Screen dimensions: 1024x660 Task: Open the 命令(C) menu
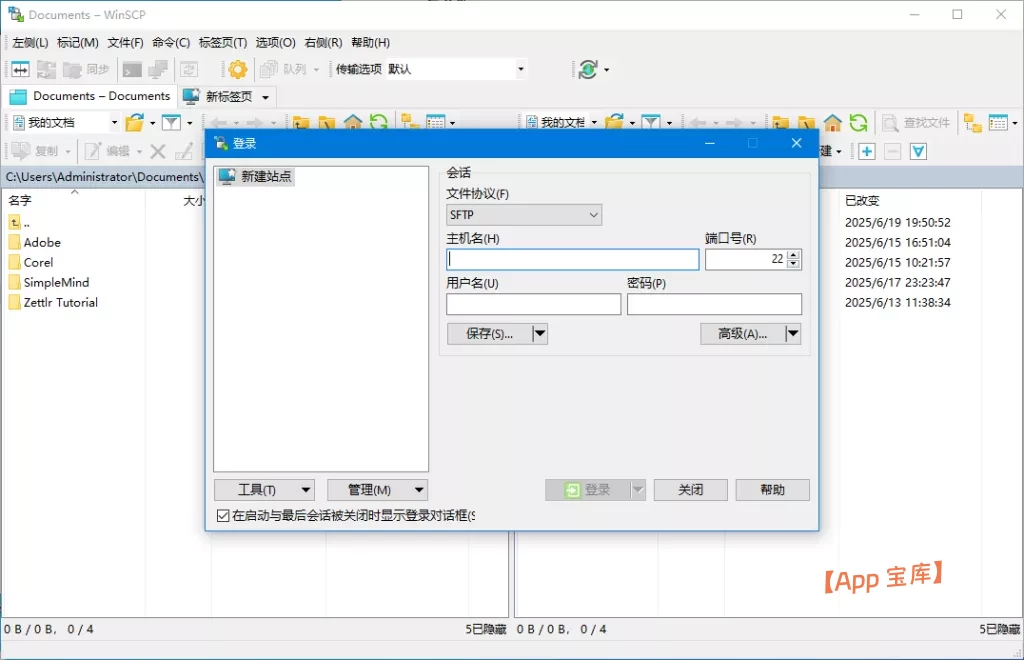(x=171, y=42)
